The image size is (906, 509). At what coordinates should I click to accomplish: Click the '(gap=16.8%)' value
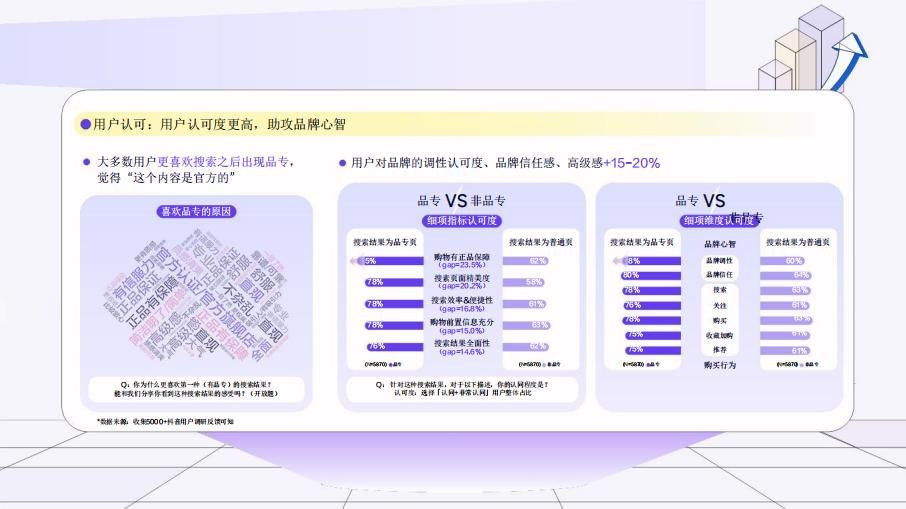462,309
